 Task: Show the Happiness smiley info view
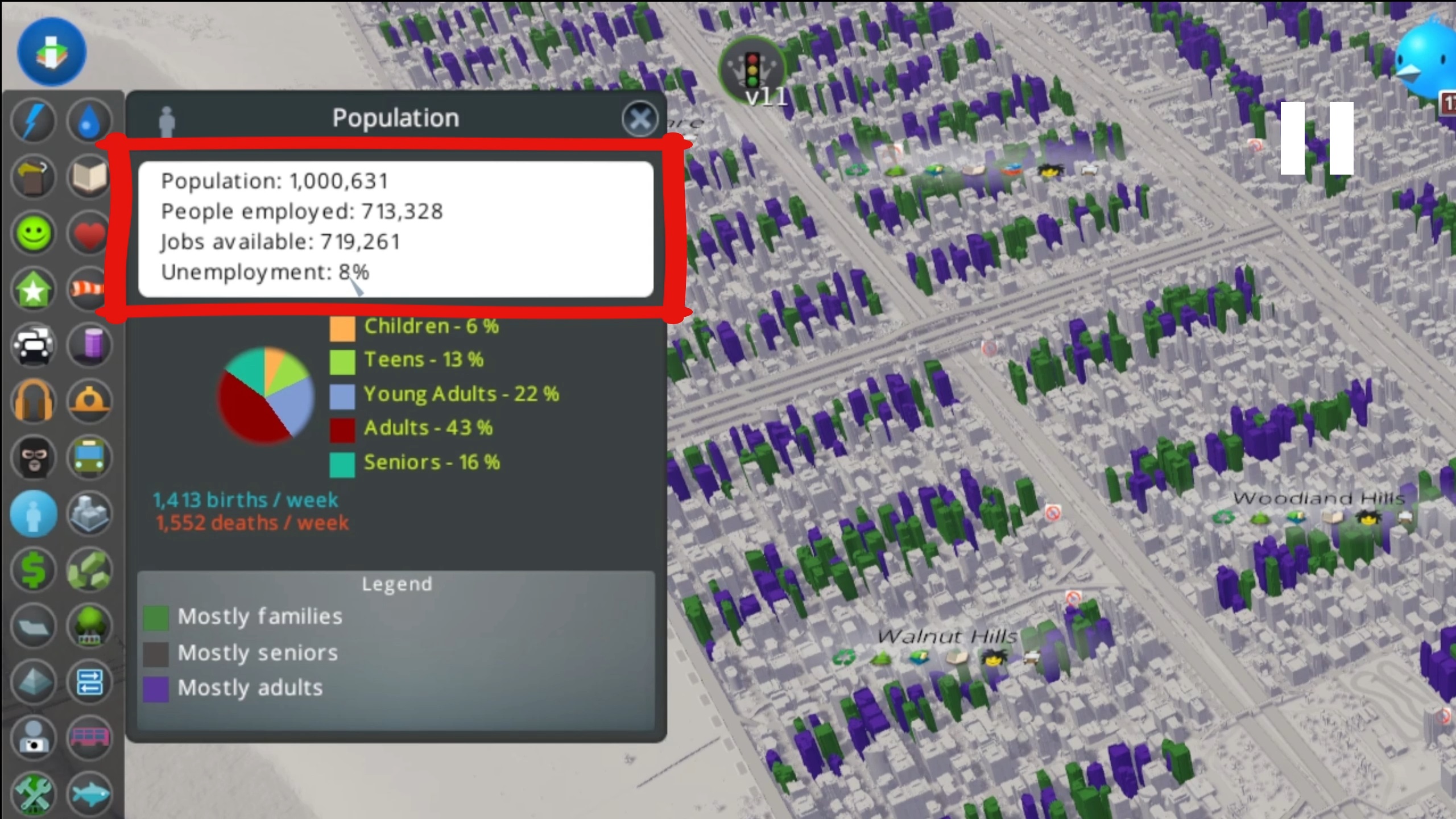pyautogui.click(x=33, y=233)
